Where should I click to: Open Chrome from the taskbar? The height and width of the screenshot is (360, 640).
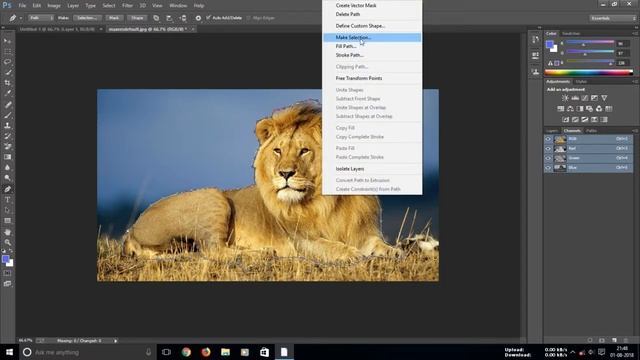click(186, 352)
